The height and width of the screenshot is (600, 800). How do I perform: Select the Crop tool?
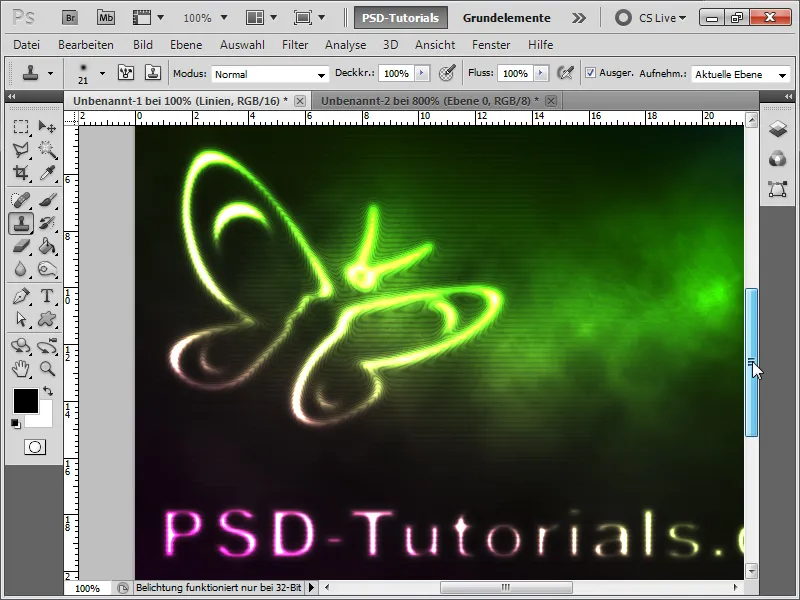point(20,173)
